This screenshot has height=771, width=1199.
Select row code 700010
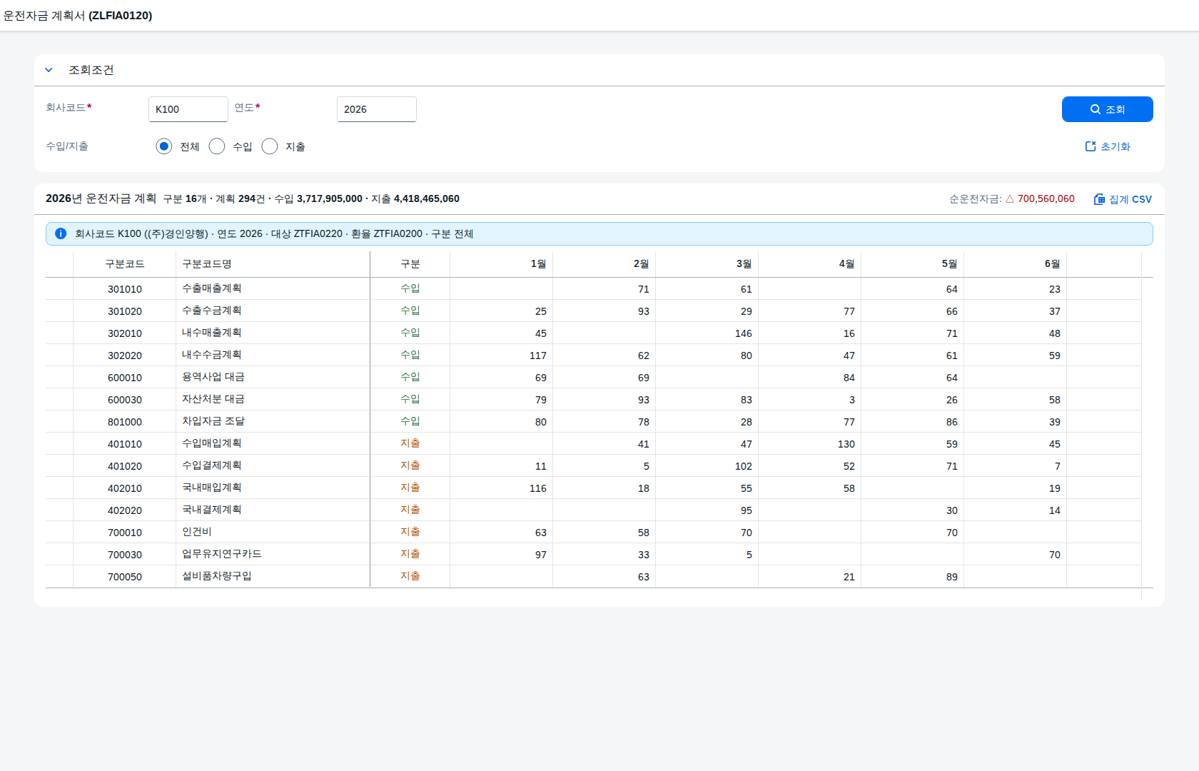[125, 533]
